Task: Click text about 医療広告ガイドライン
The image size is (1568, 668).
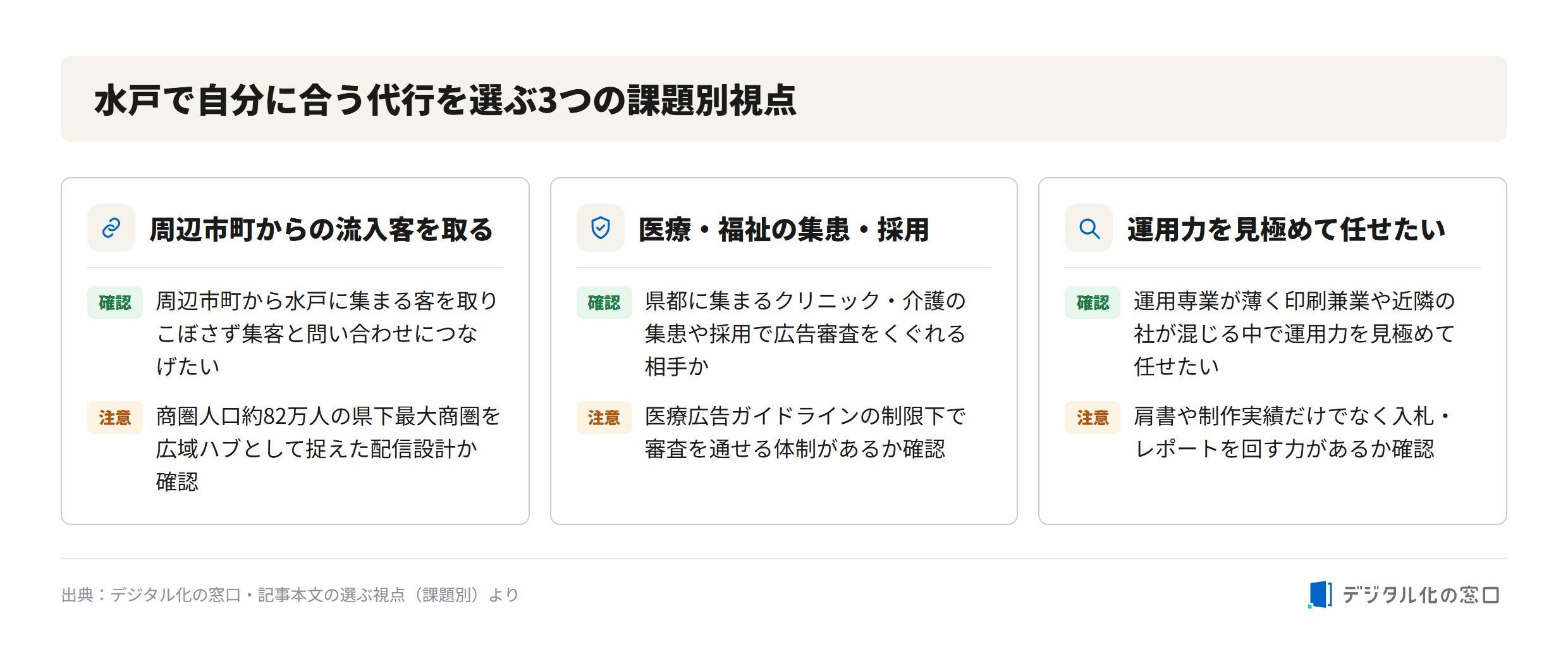Action: point(805,433)
